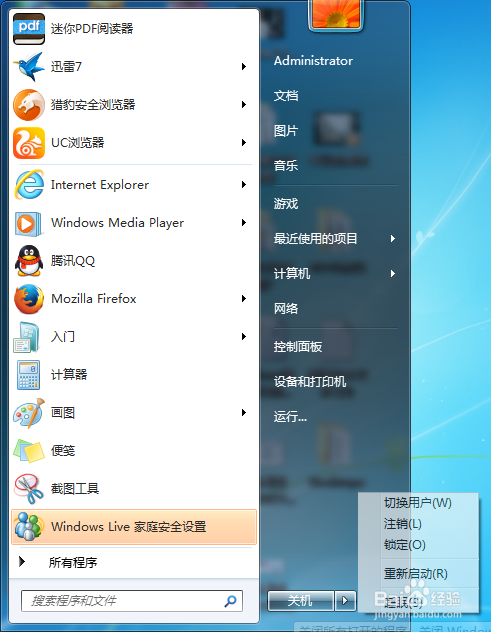Click the 迷你PDF阅读器 program label

pyautogui.click(x=92, y=29)
